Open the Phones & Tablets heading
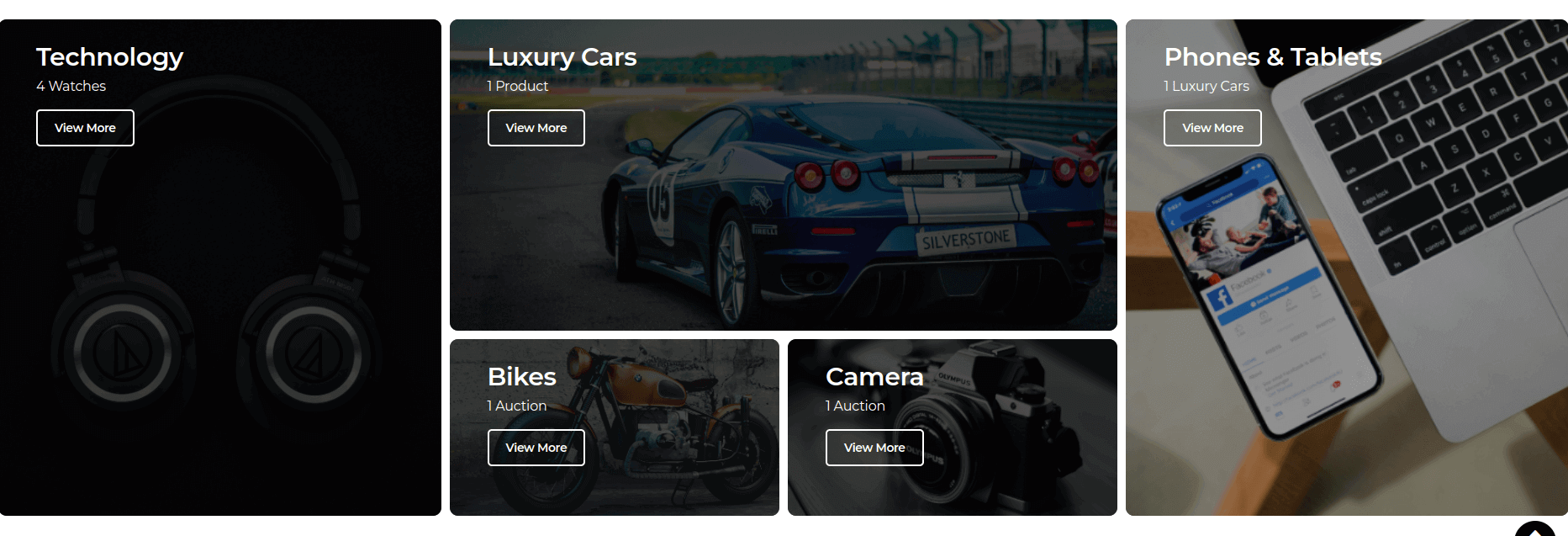The width and height of the screenshot is (1568, 536). point(1273,57)
